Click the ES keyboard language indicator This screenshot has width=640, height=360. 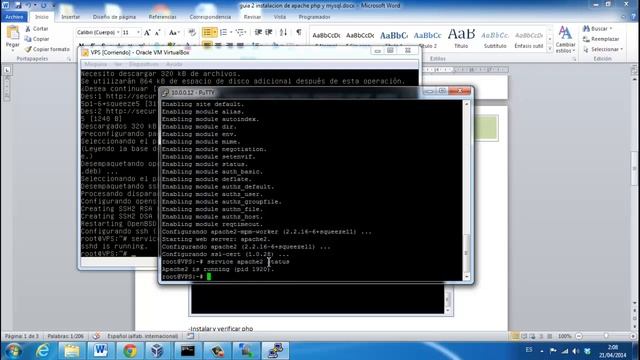coord(529,350)
